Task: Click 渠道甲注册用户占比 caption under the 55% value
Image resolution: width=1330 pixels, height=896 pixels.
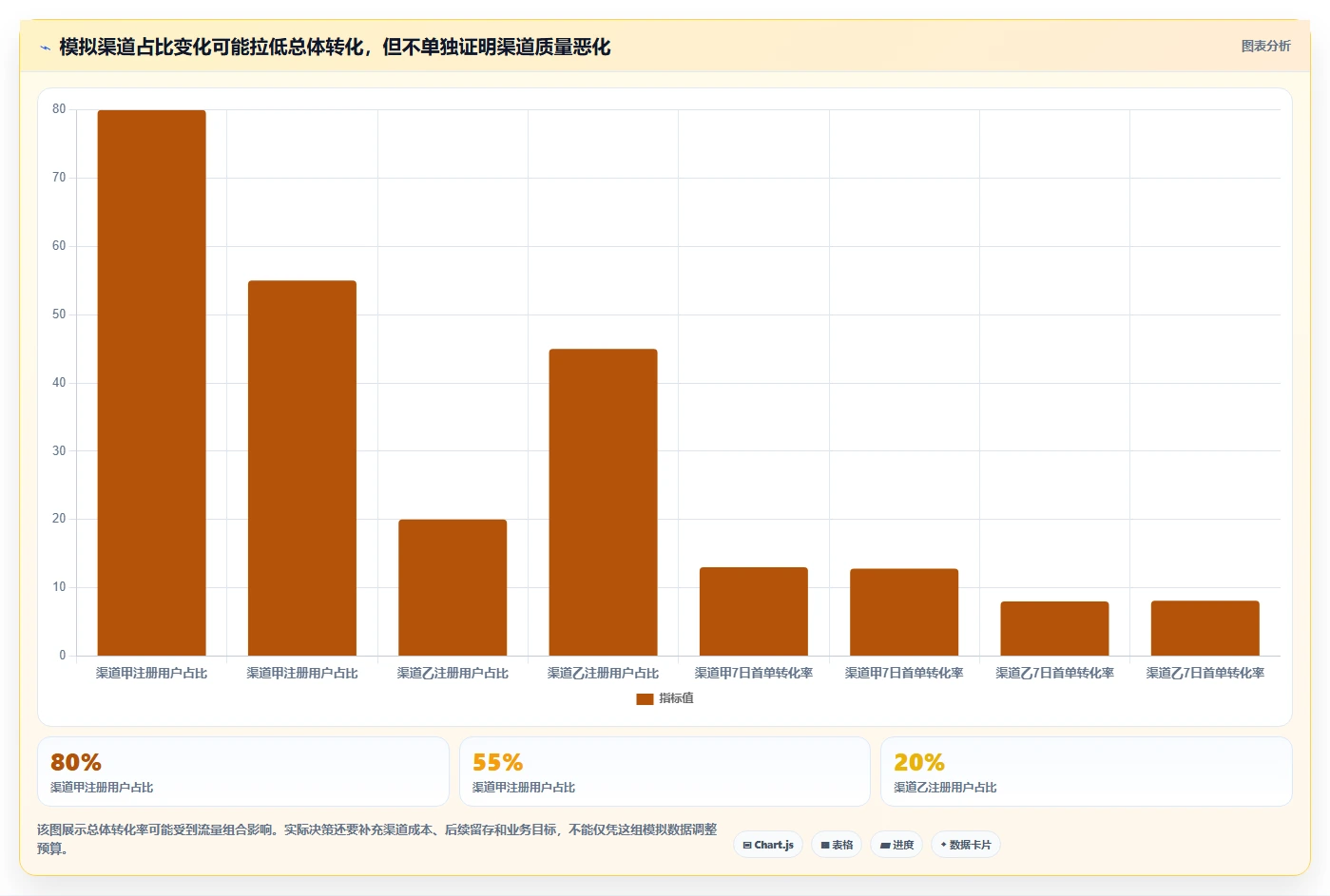Action: point(524,788)
